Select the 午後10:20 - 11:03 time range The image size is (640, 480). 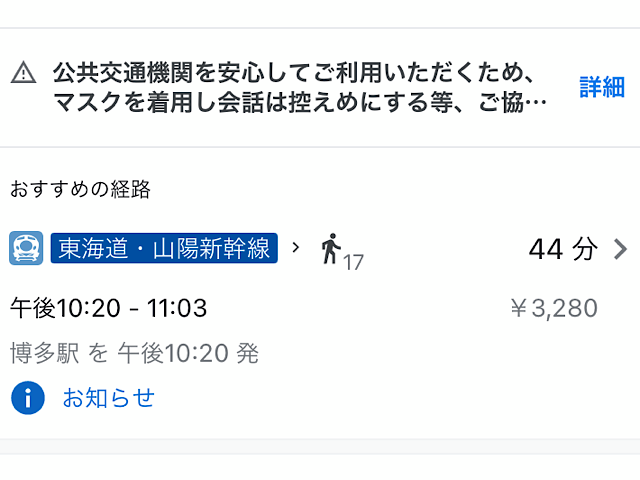(x=109, y=308)
